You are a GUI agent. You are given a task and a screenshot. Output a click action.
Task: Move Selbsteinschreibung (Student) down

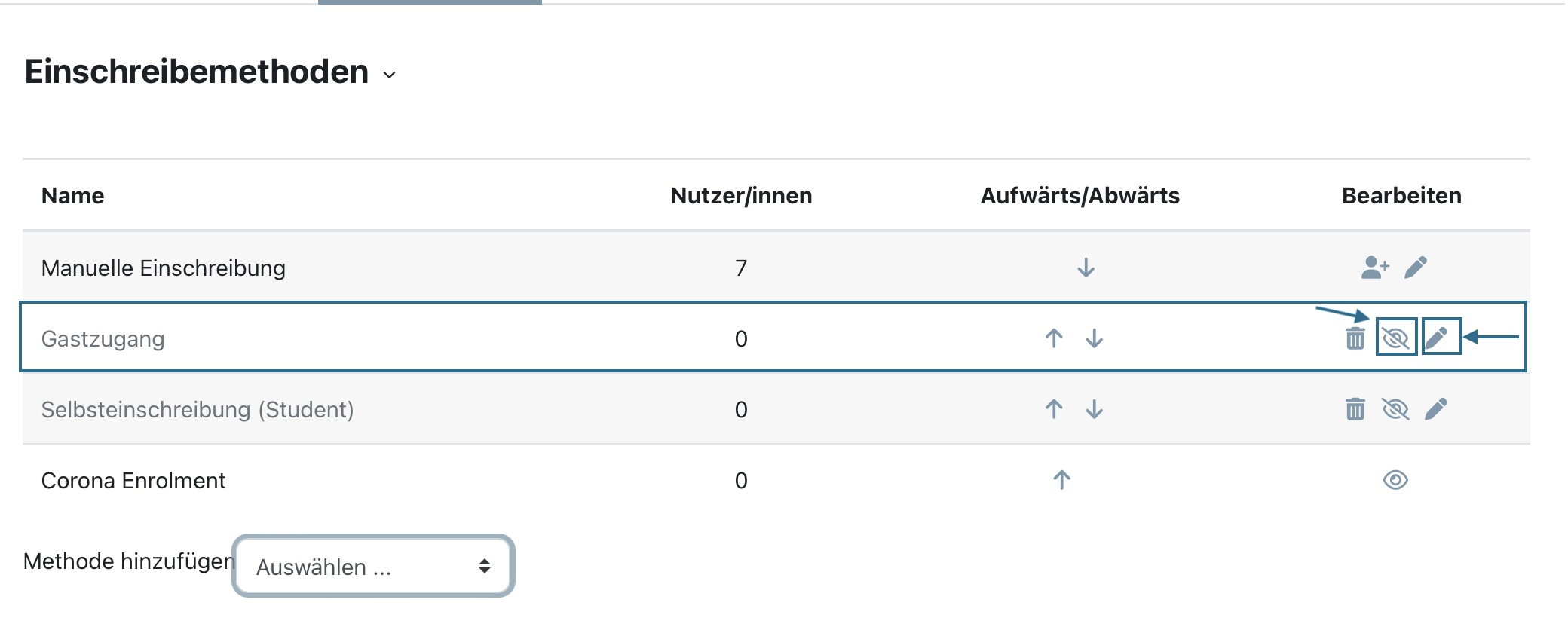point(1095,409)
